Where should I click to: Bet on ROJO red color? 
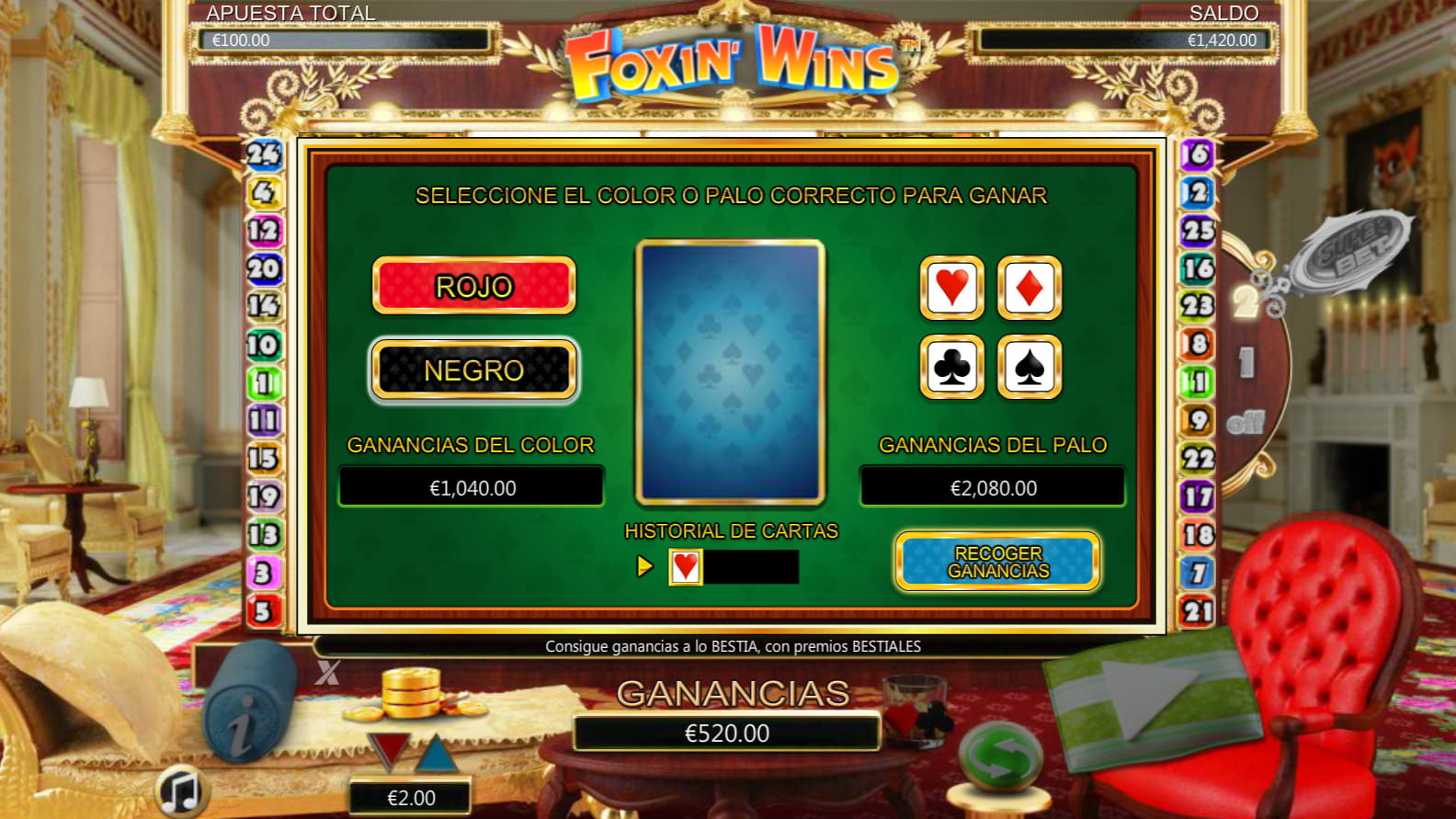pos(473,286)
